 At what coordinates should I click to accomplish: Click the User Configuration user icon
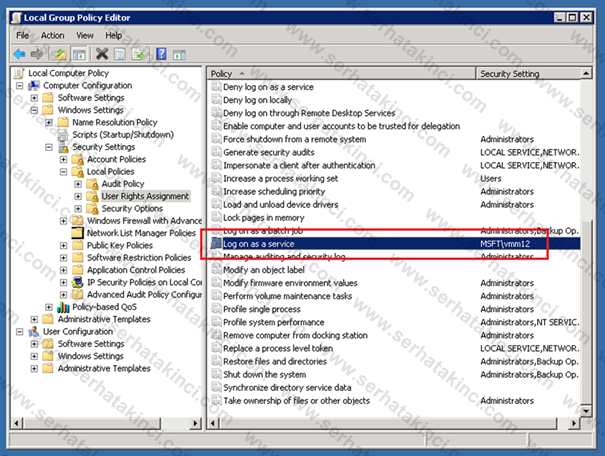[x=34, y=331]
